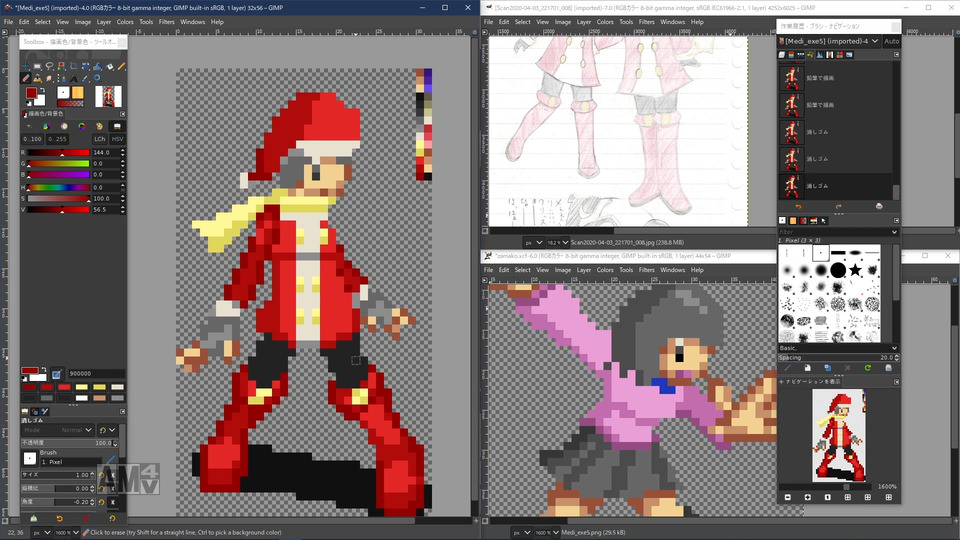Reset all tool options to defaults
960x540 pixels.
[x=112, y=518]
